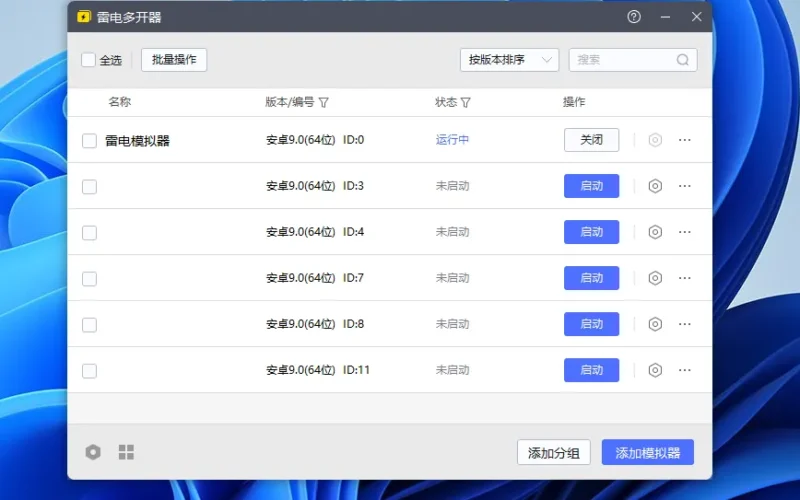Click the 运行中 status text

tap(453, 140)
